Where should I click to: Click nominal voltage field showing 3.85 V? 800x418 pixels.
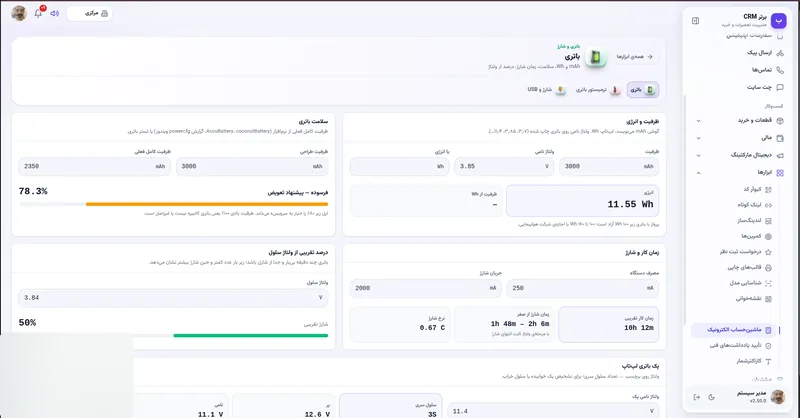(x=504, y=166)
